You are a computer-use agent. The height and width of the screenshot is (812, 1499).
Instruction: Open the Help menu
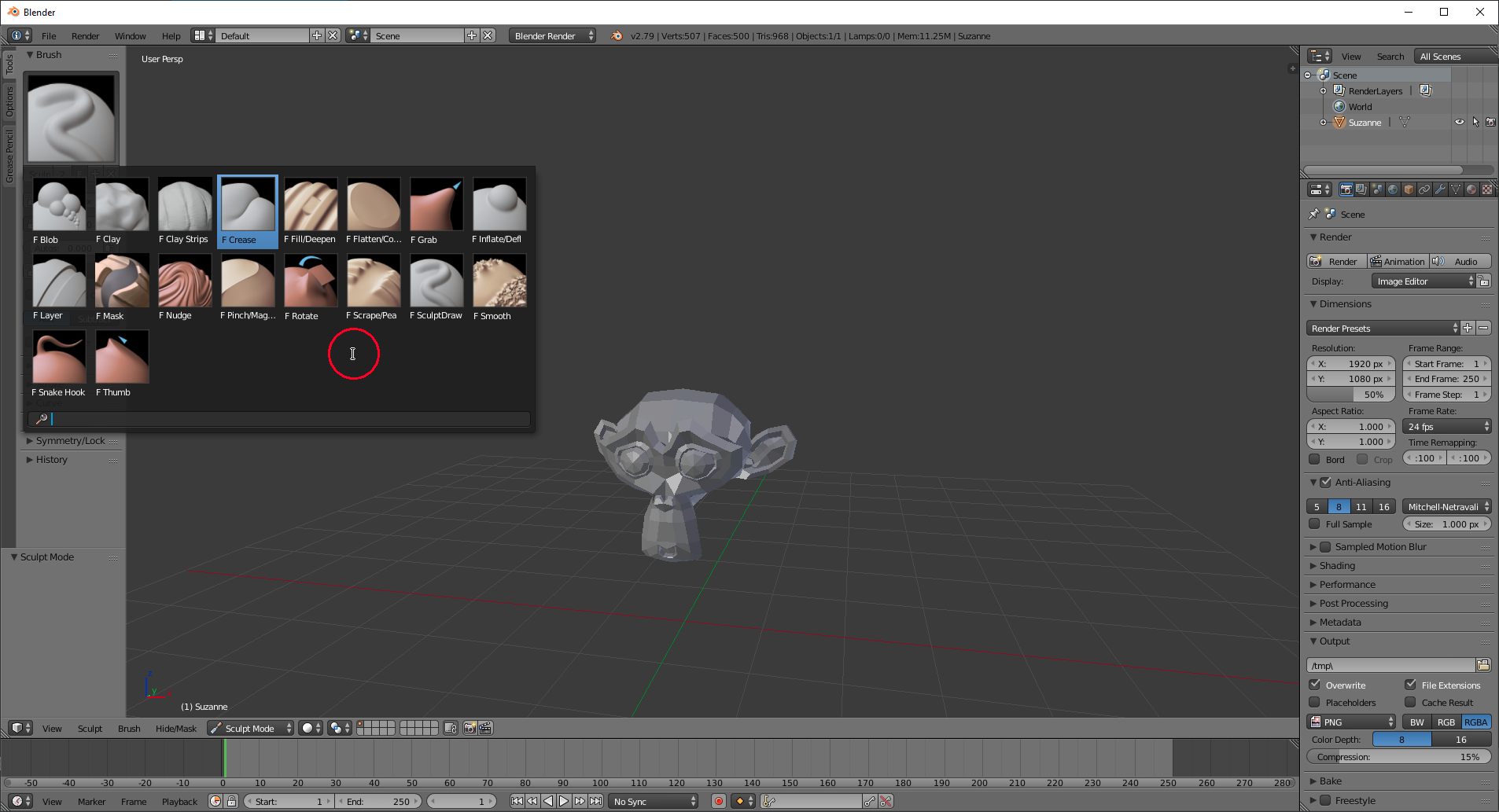[x=171, y=35]
